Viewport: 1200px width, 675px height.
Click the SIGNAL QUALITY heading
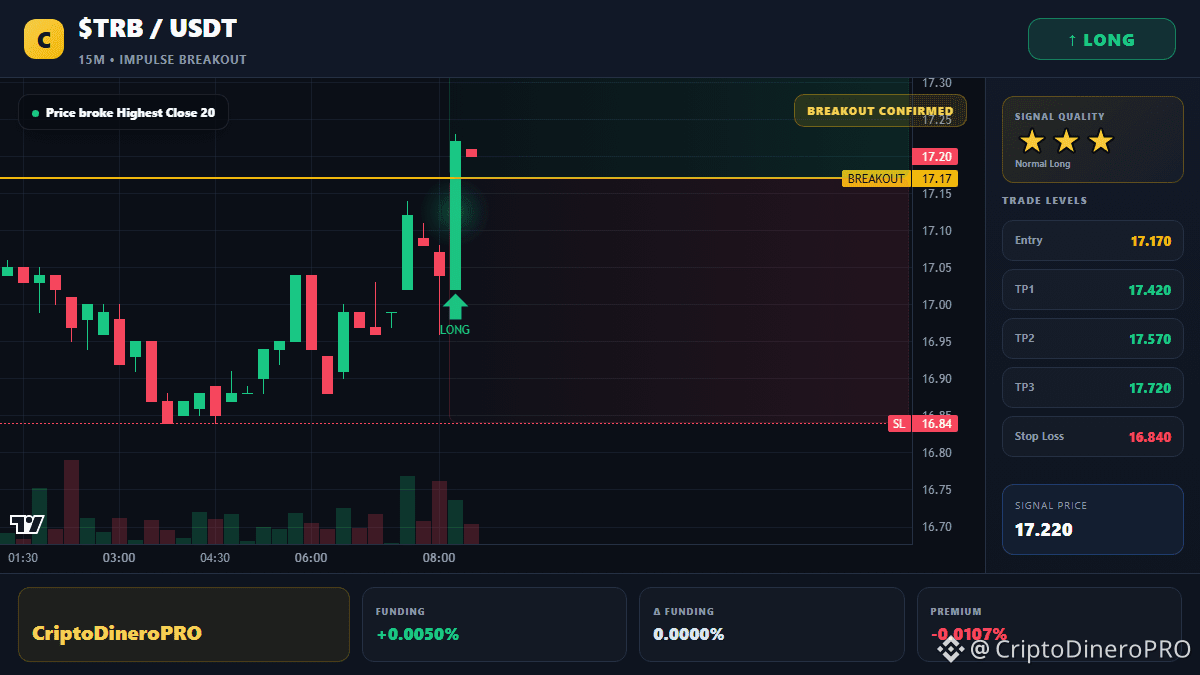[x=1059, y=117]
